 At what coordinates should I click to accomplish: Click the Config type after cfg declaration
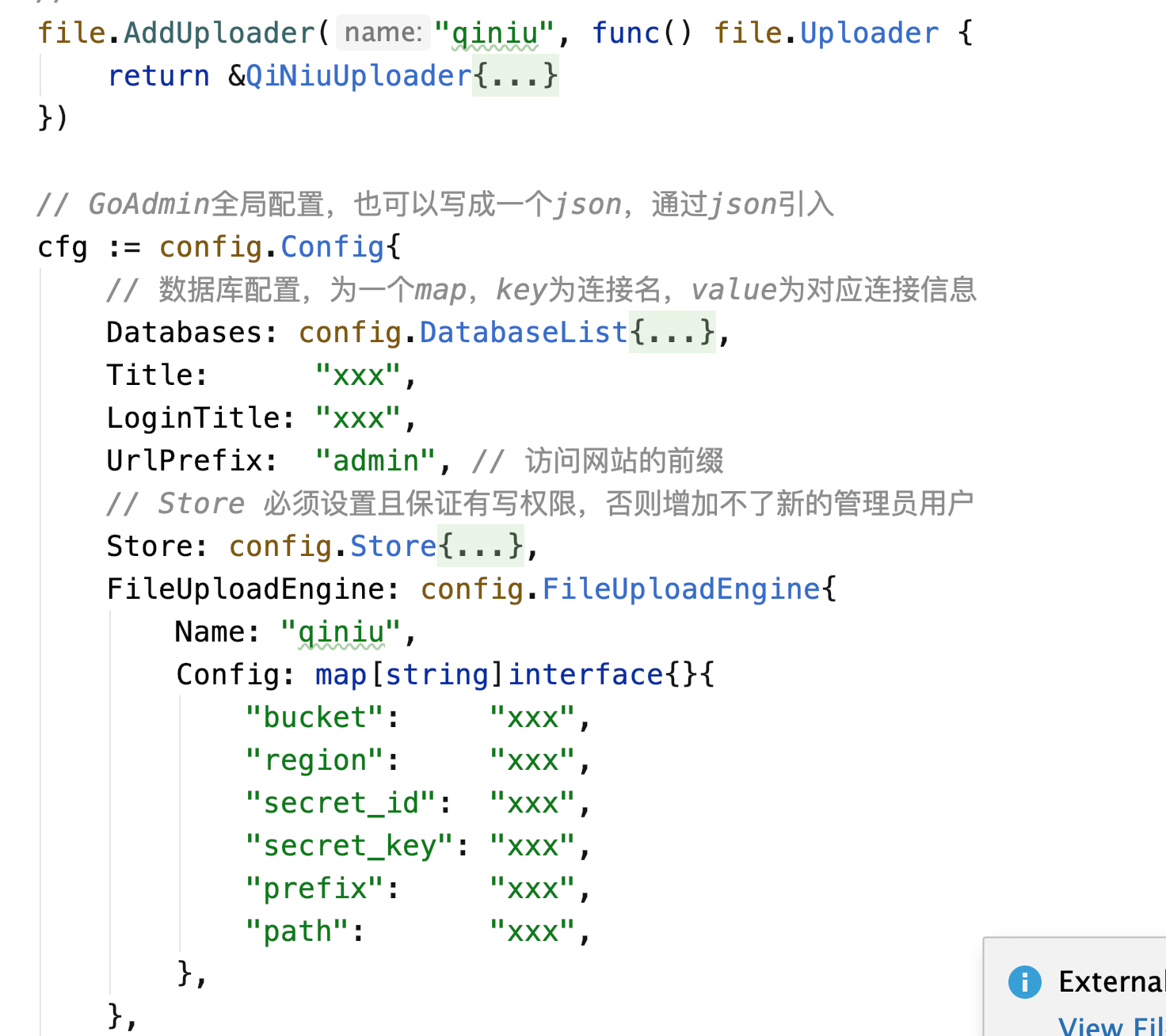coord(332,247)
